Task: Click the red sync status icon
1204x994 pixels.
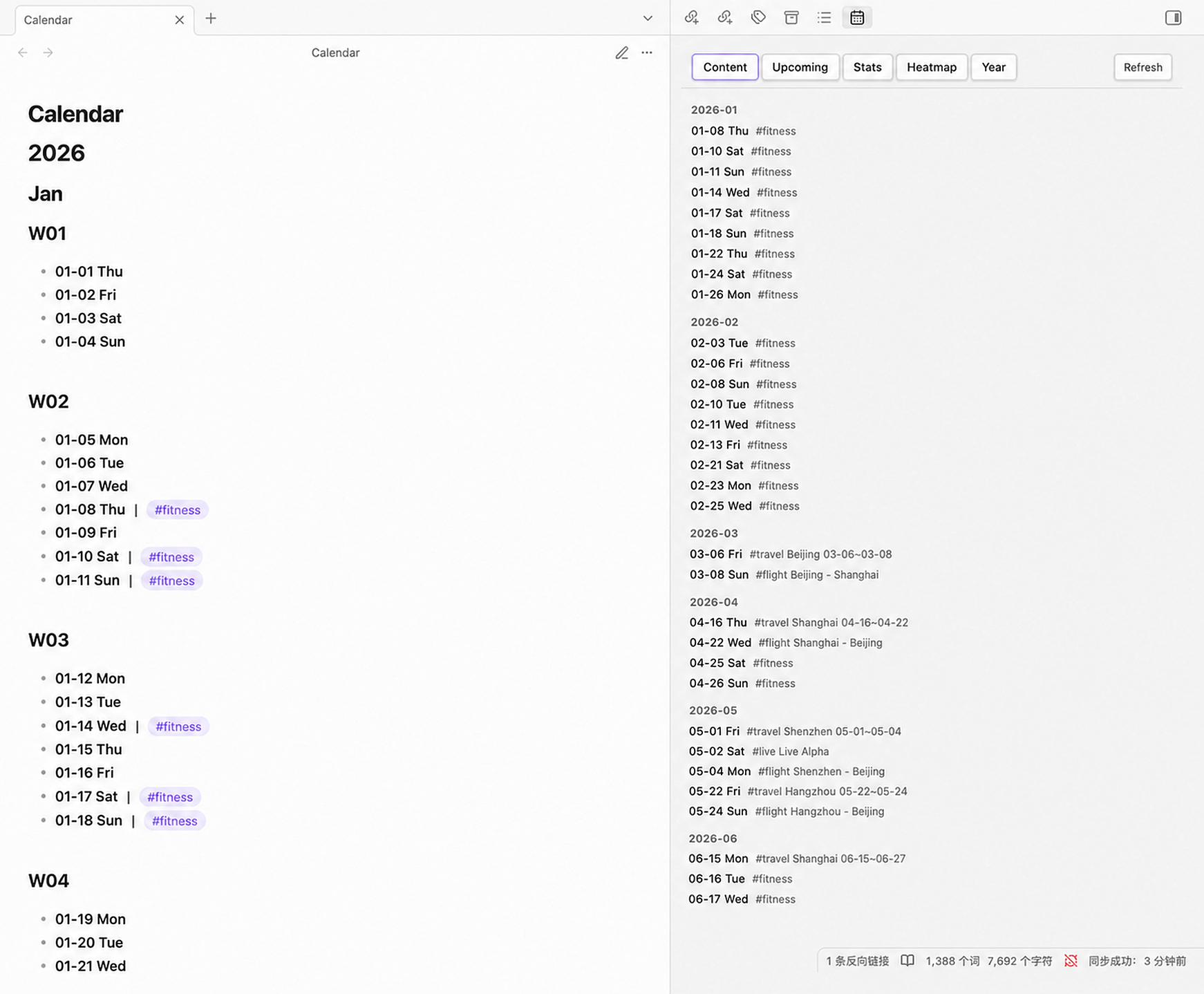Action: (x=1071, y=961)
